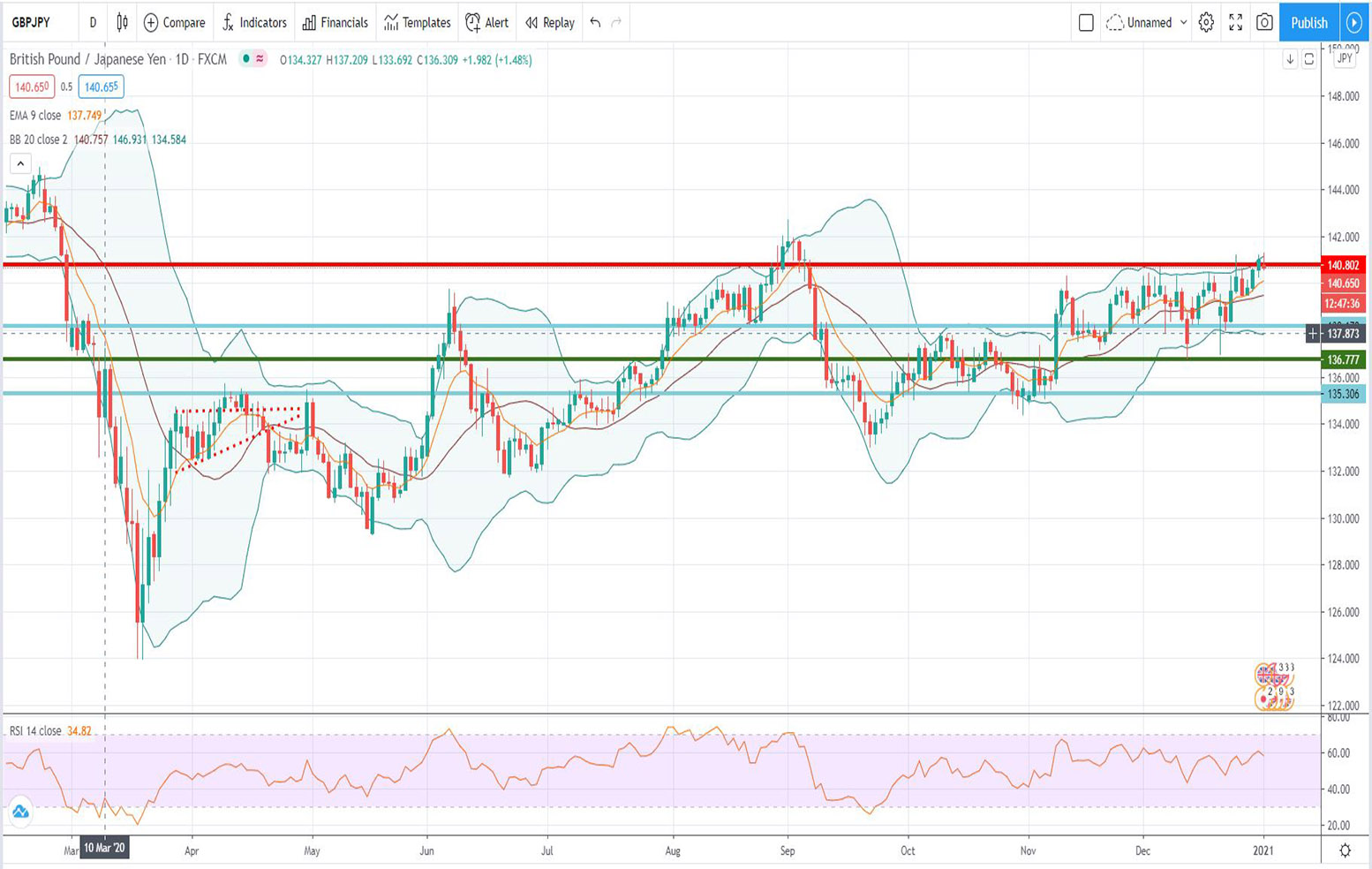Toggle the layout checkbox beside Unnamed
The height and width of the screenshot is (869, 1372).
(x=1086, y=23)
